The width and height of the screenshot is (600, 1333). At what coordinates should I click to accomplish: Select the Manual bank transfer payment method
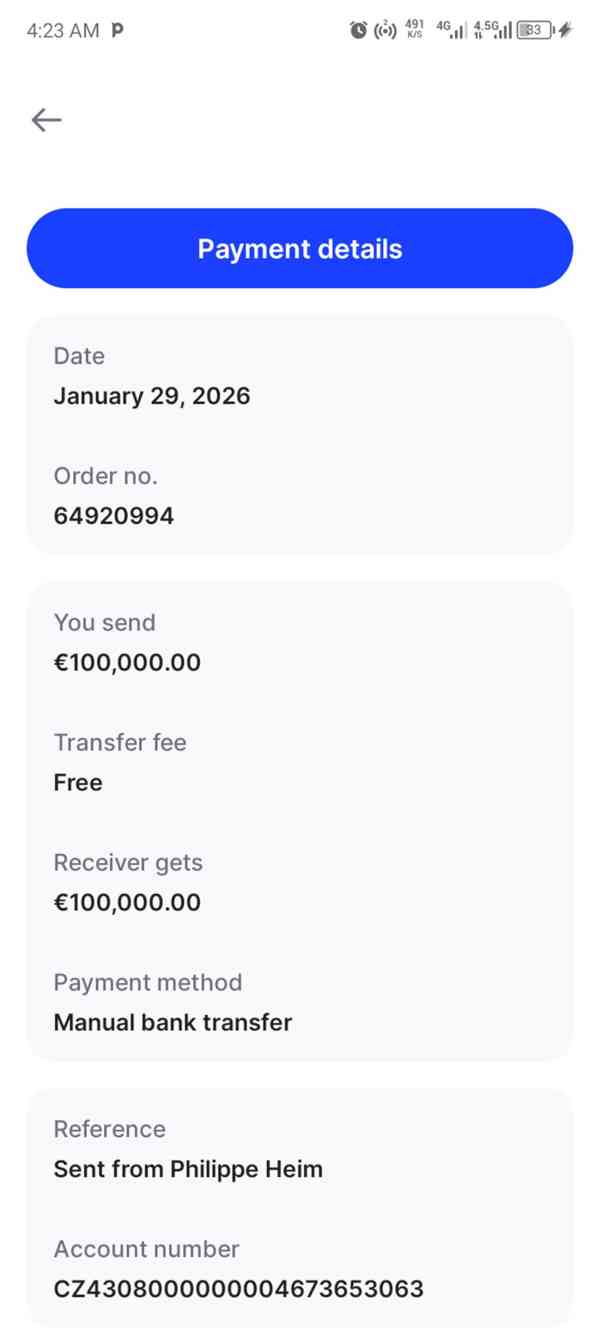tap(173, 1022)
